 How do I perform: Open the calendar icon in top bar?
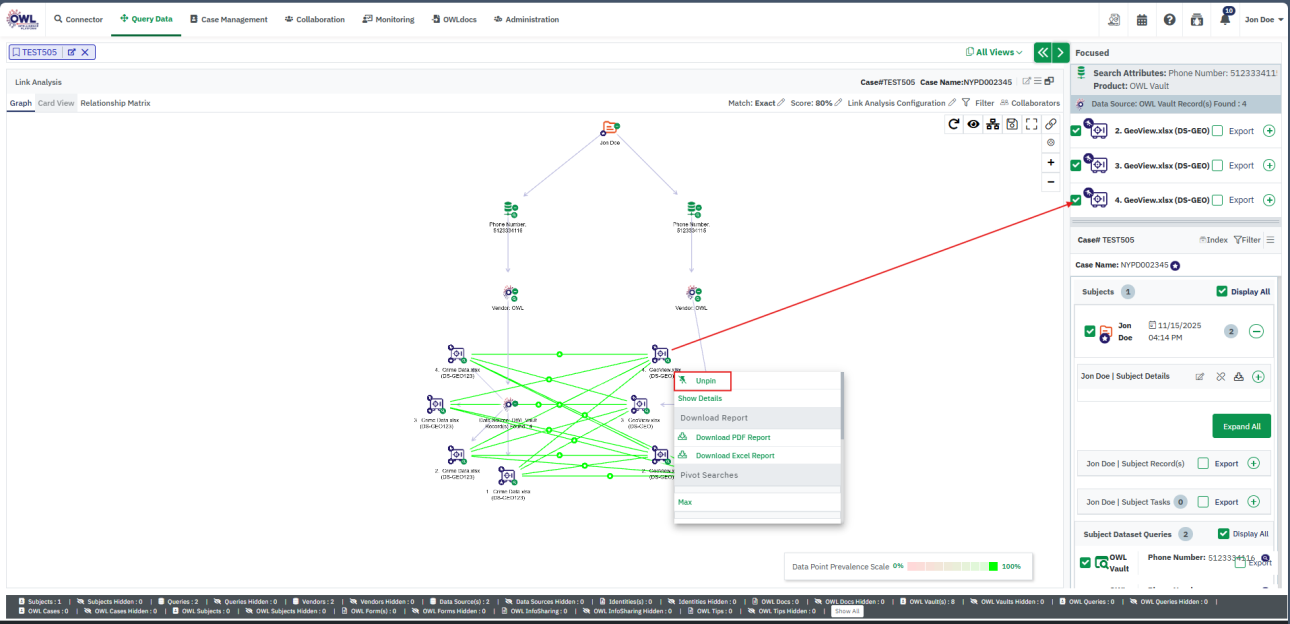pyautogui.click(x=1142, y=19)
